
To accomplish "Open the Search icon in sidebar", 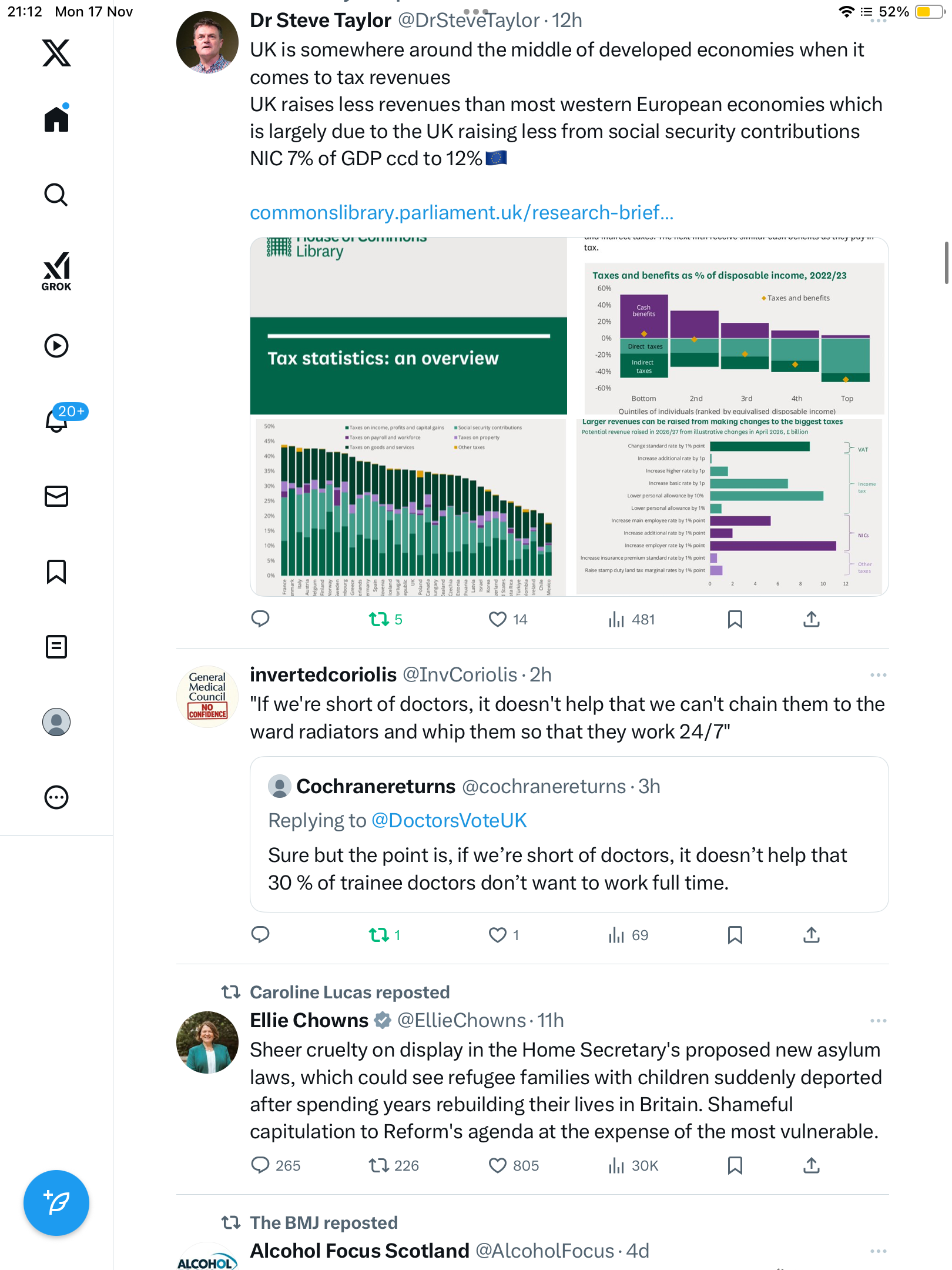I will coord(56,195).
